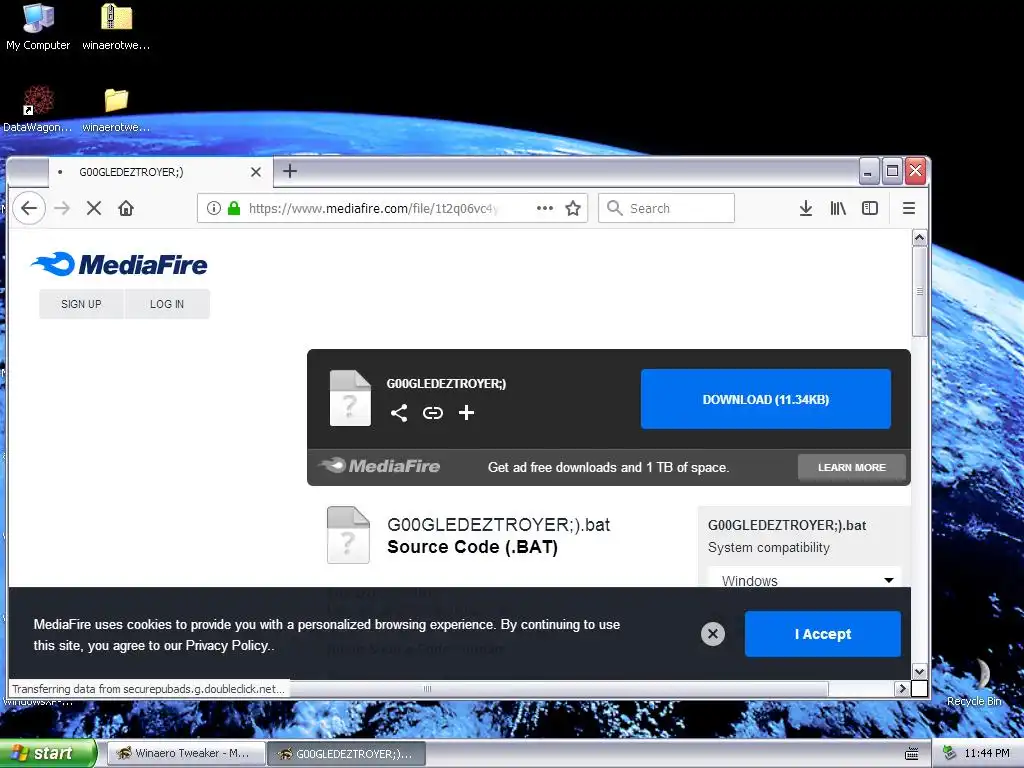The height and width of the screenshot is (768, 1024).
Task: Click the vertical scrollbar thumb
Action: [920, 291]
